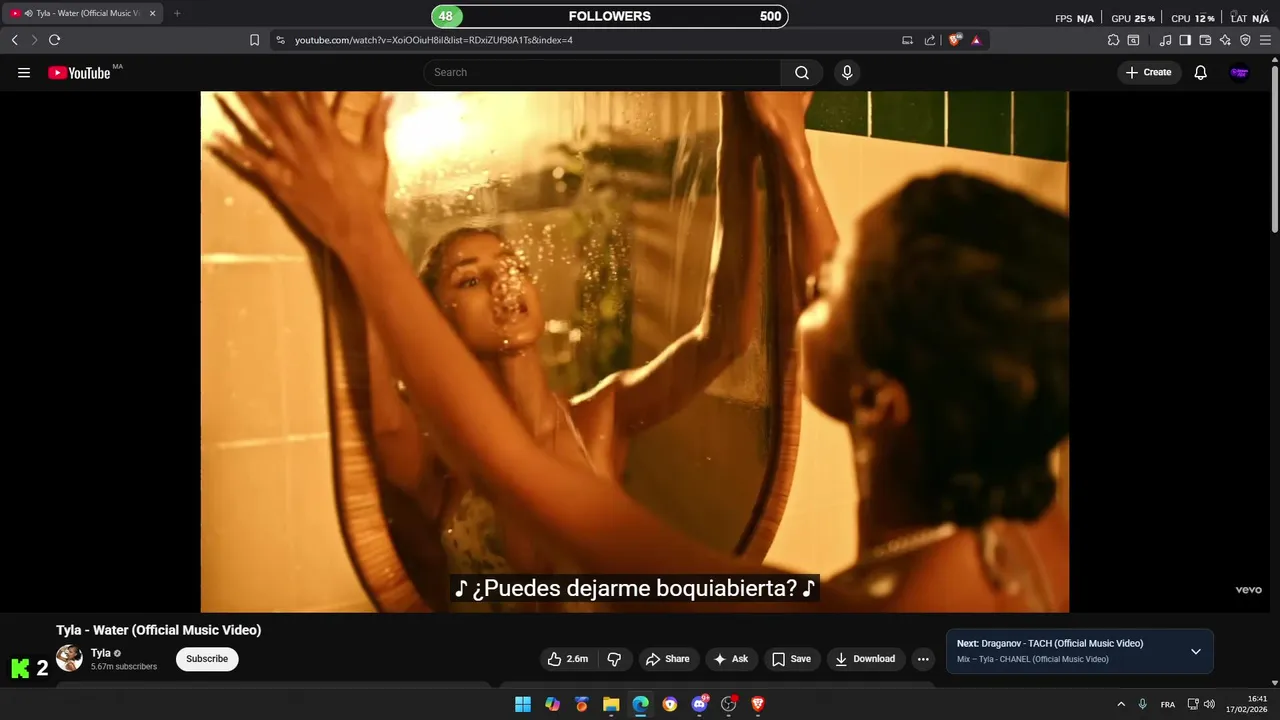Open the Tyla channel name link
Screen dimensions: 1280x720
pyautogui.click(x=101, y=653)
